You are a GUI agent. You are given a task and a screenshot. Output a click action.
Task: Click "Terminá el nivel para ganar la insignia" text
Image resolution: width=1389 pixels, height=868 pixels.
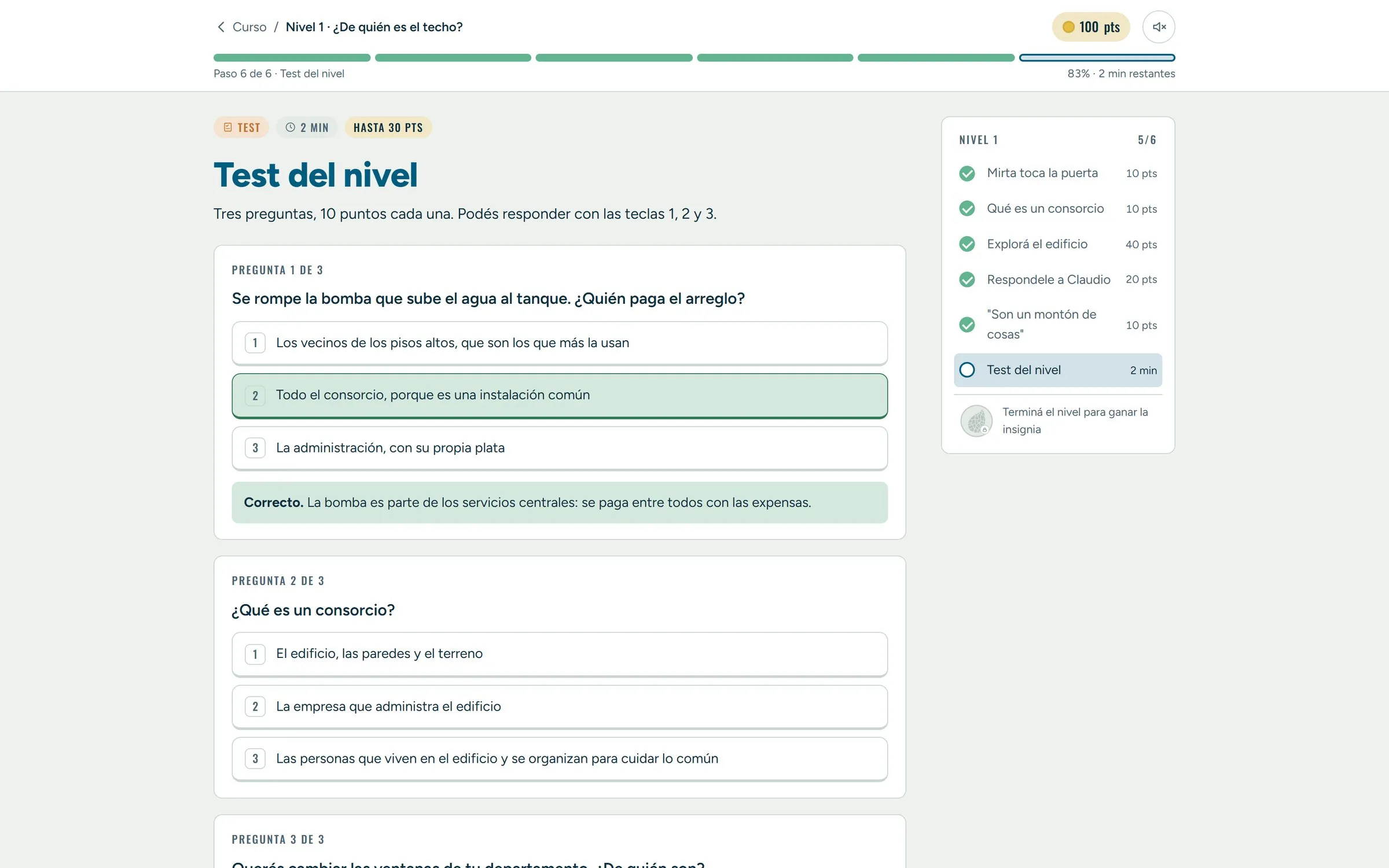1075,421
